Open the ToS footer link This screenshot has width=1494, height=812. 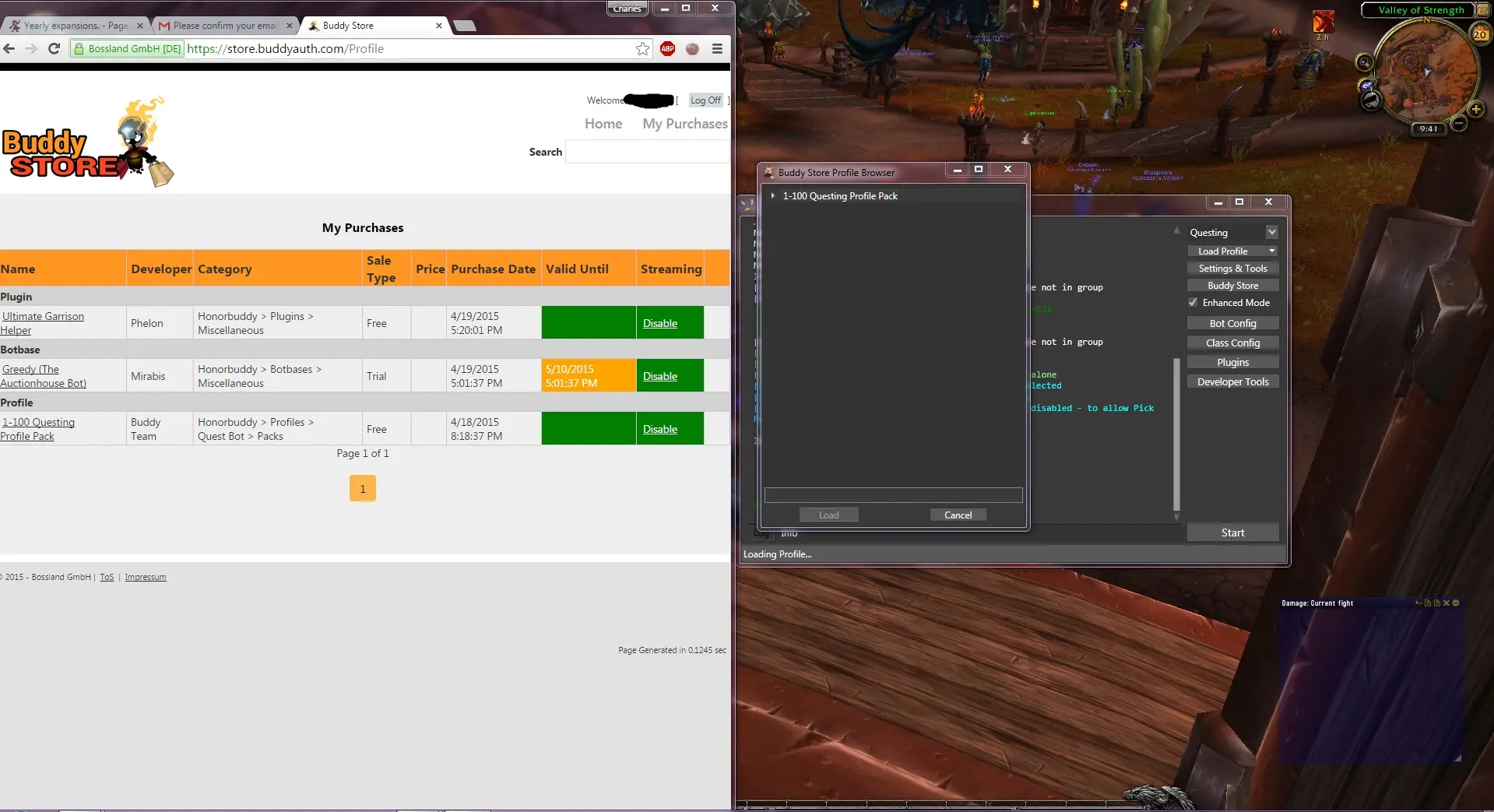click(x=107, y=577)
